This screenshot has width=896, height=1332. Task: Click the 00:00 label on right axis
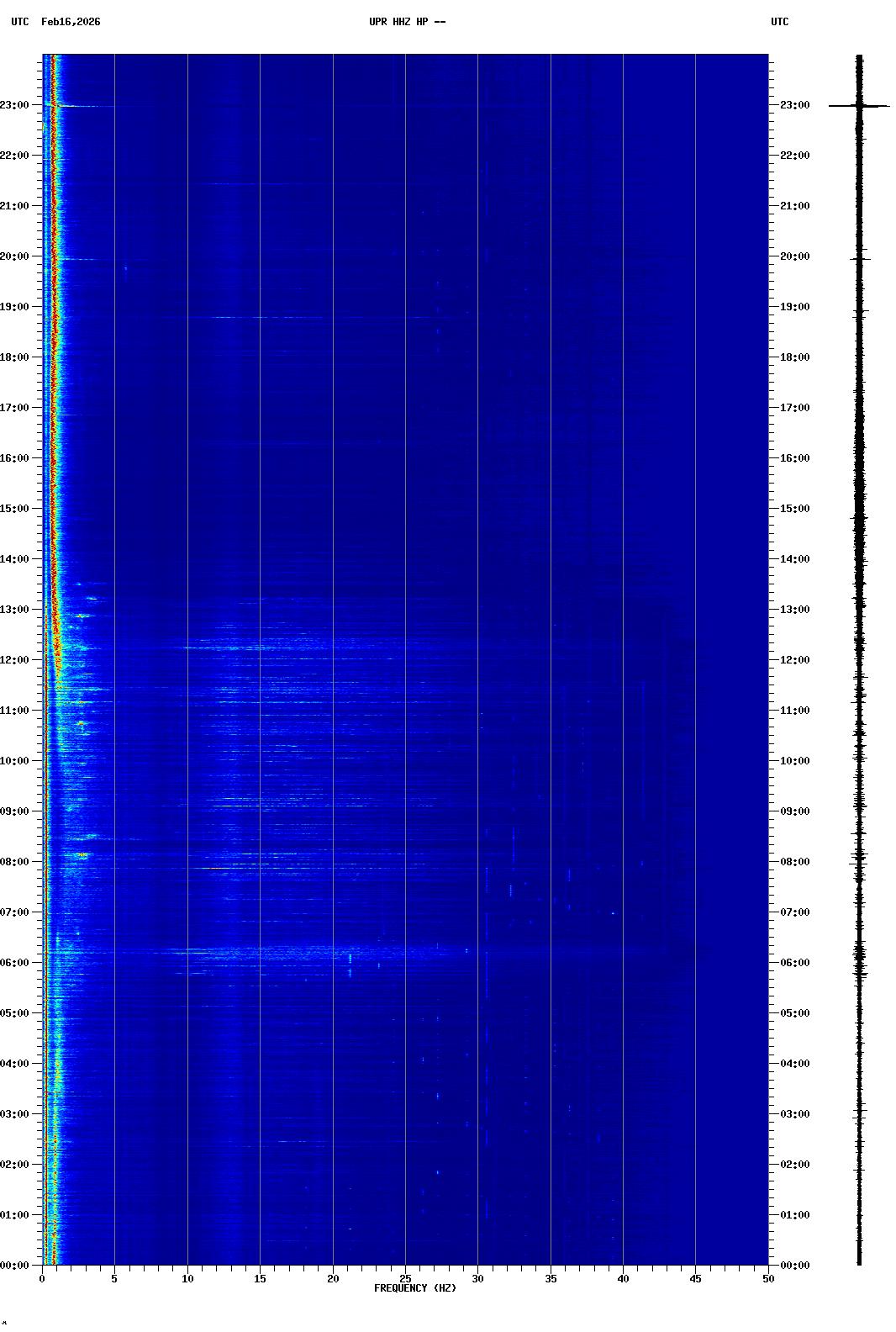pos(794,1266)
